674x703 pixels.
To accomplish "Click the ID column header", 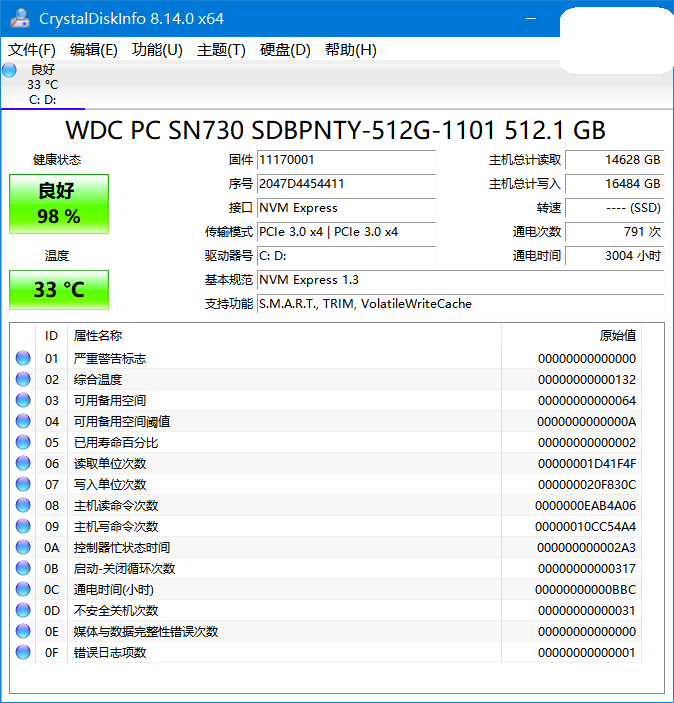I will (x=52, y=335).
